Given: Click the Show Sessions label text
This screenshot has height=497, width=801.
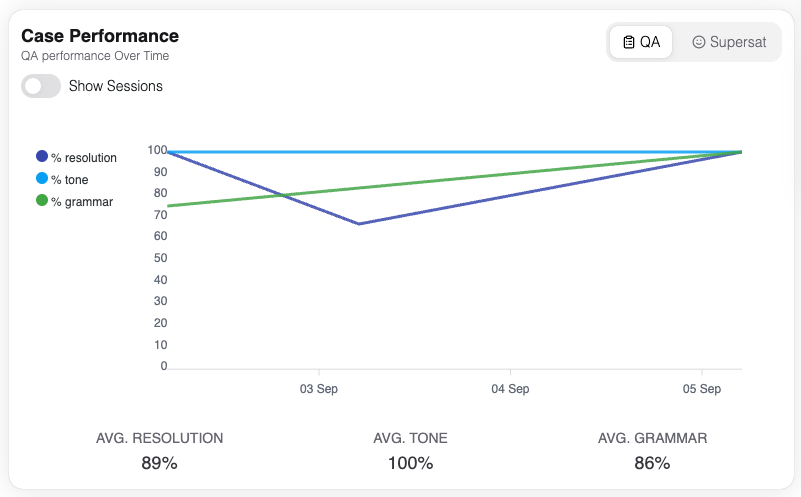Looking at the screenshot, I should pos(116,86).
